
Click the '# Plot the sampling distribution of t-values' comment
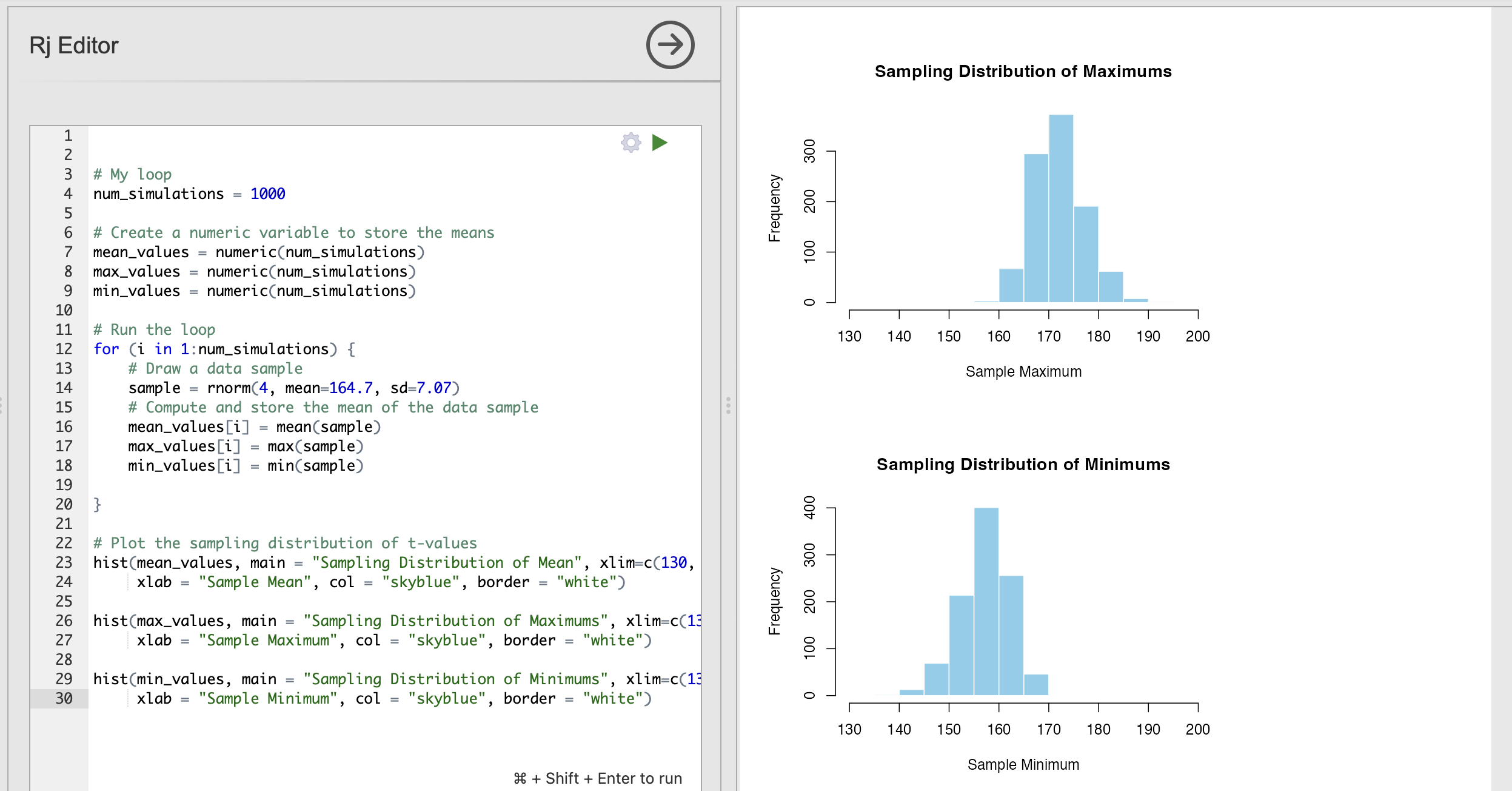[285, 543]
